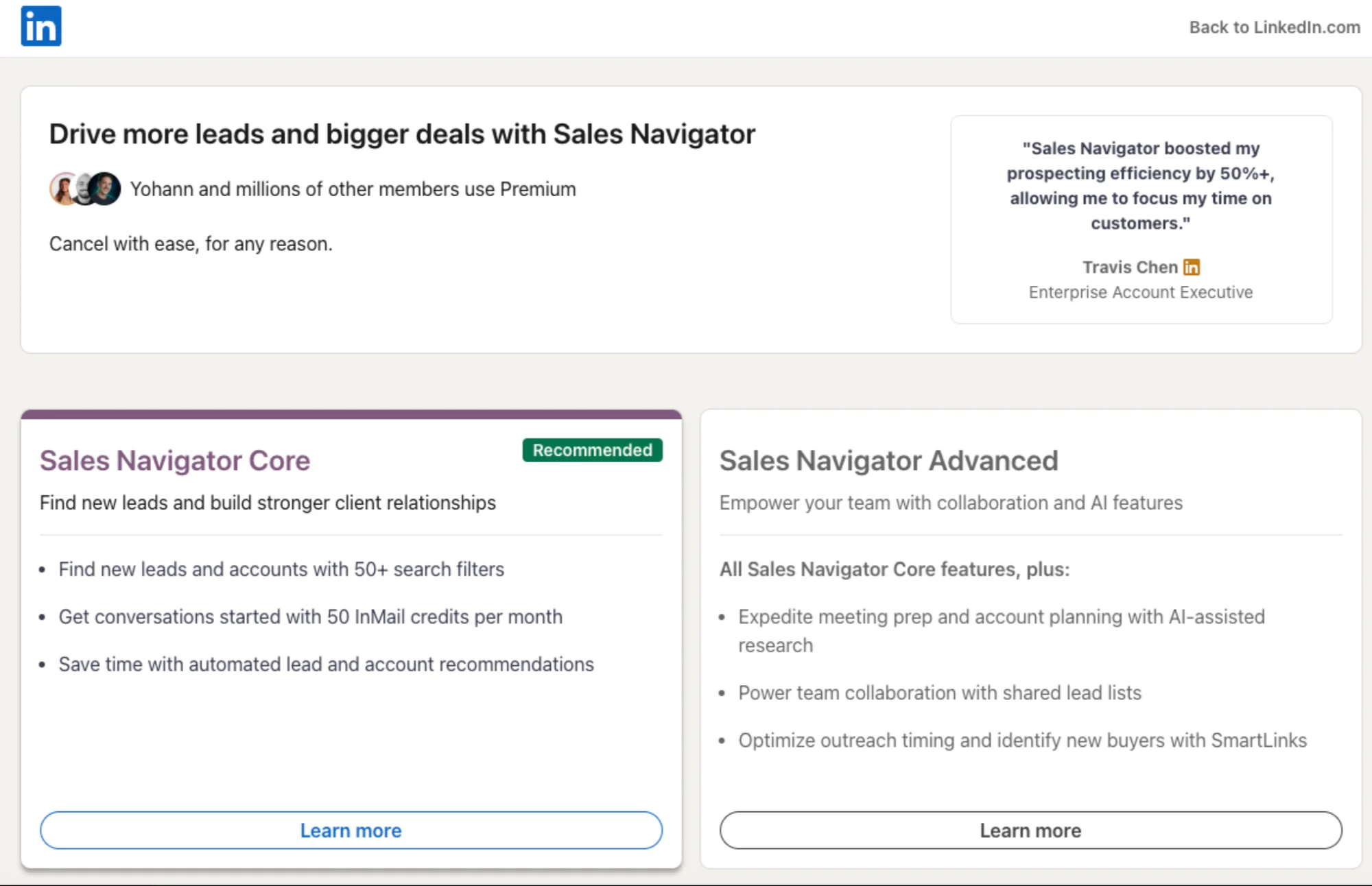
Task: Click 'Save time with automated lead' bullet
Action: (326, 664)
